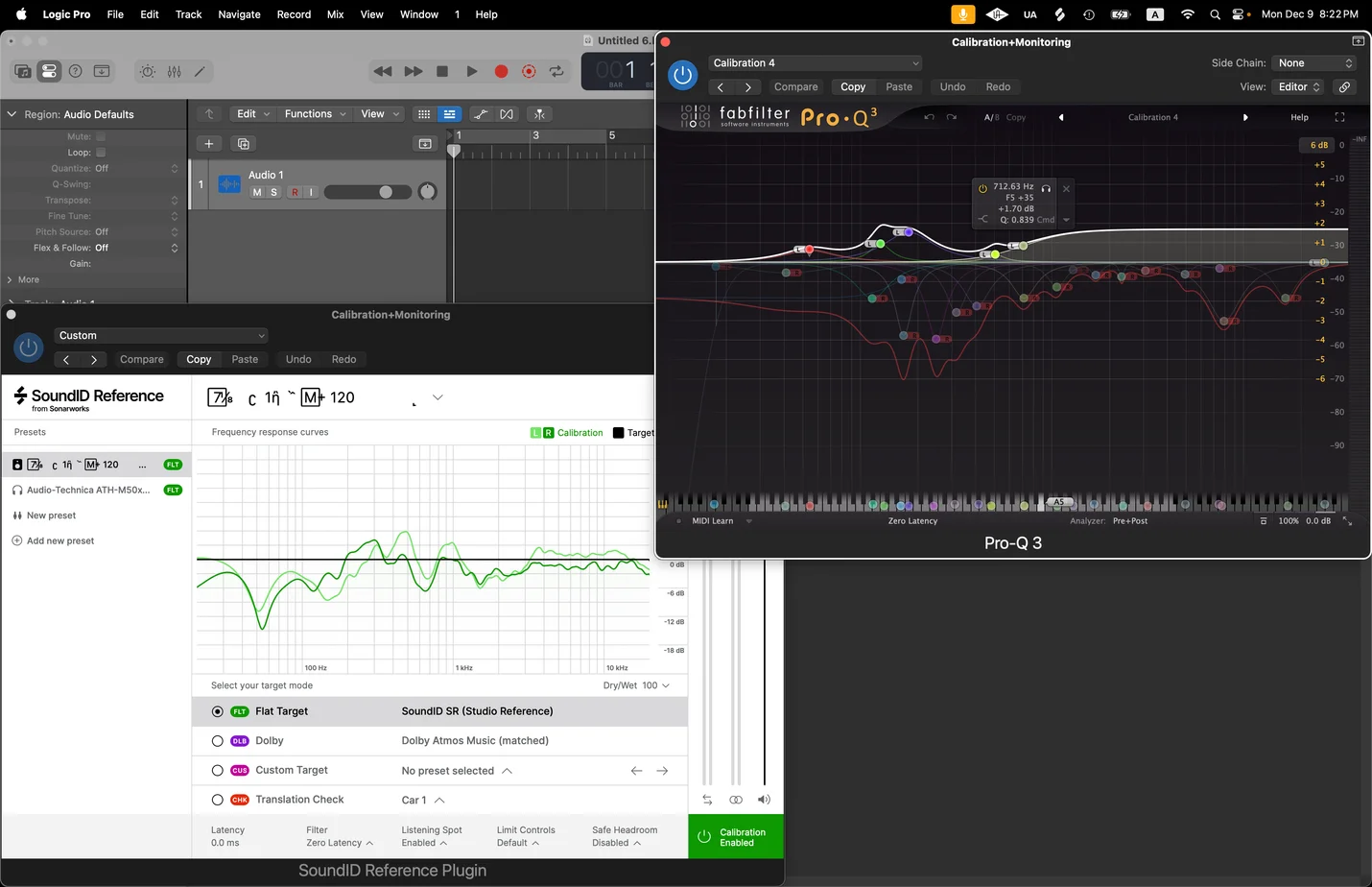Screen dimensions: 1372x887
Task: Click Compare in the Pro-Q 3 header
Action: click(x=795, y=86)
